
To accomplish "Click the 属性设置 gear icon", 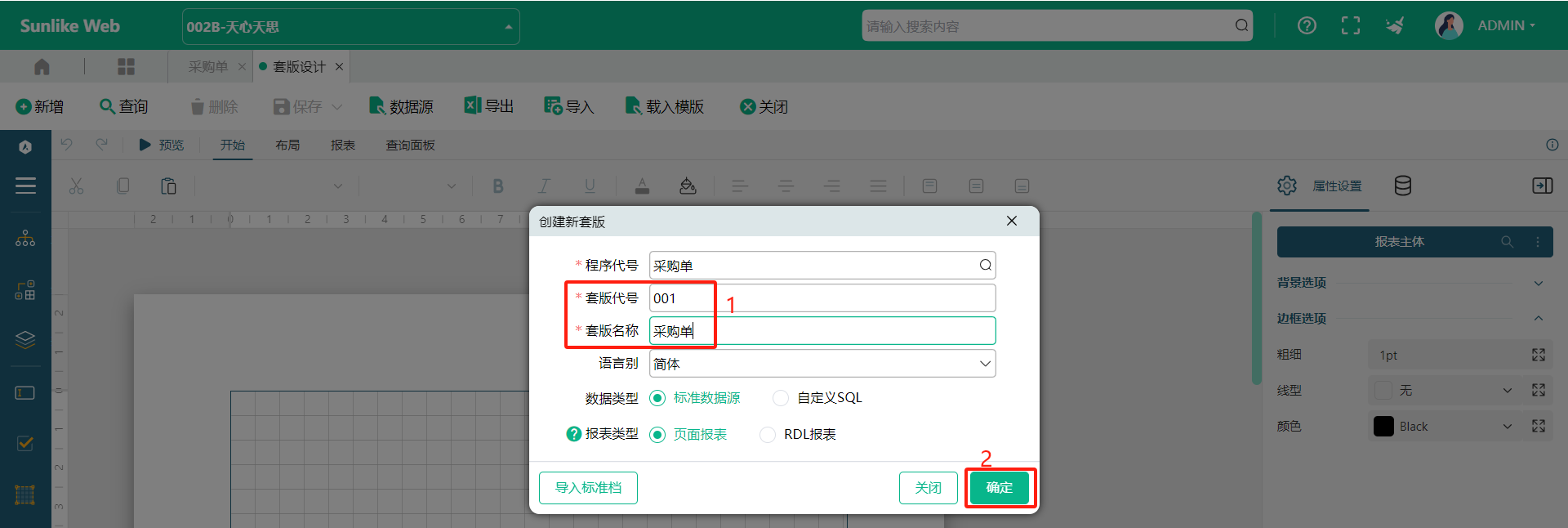I will (1287, 186).
